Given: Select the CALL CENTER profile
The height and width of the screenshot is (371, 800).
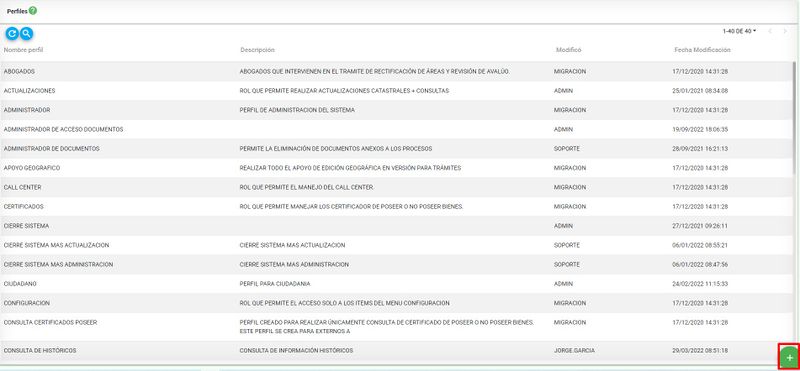Looking at the screenshot, I should point(22,187).
